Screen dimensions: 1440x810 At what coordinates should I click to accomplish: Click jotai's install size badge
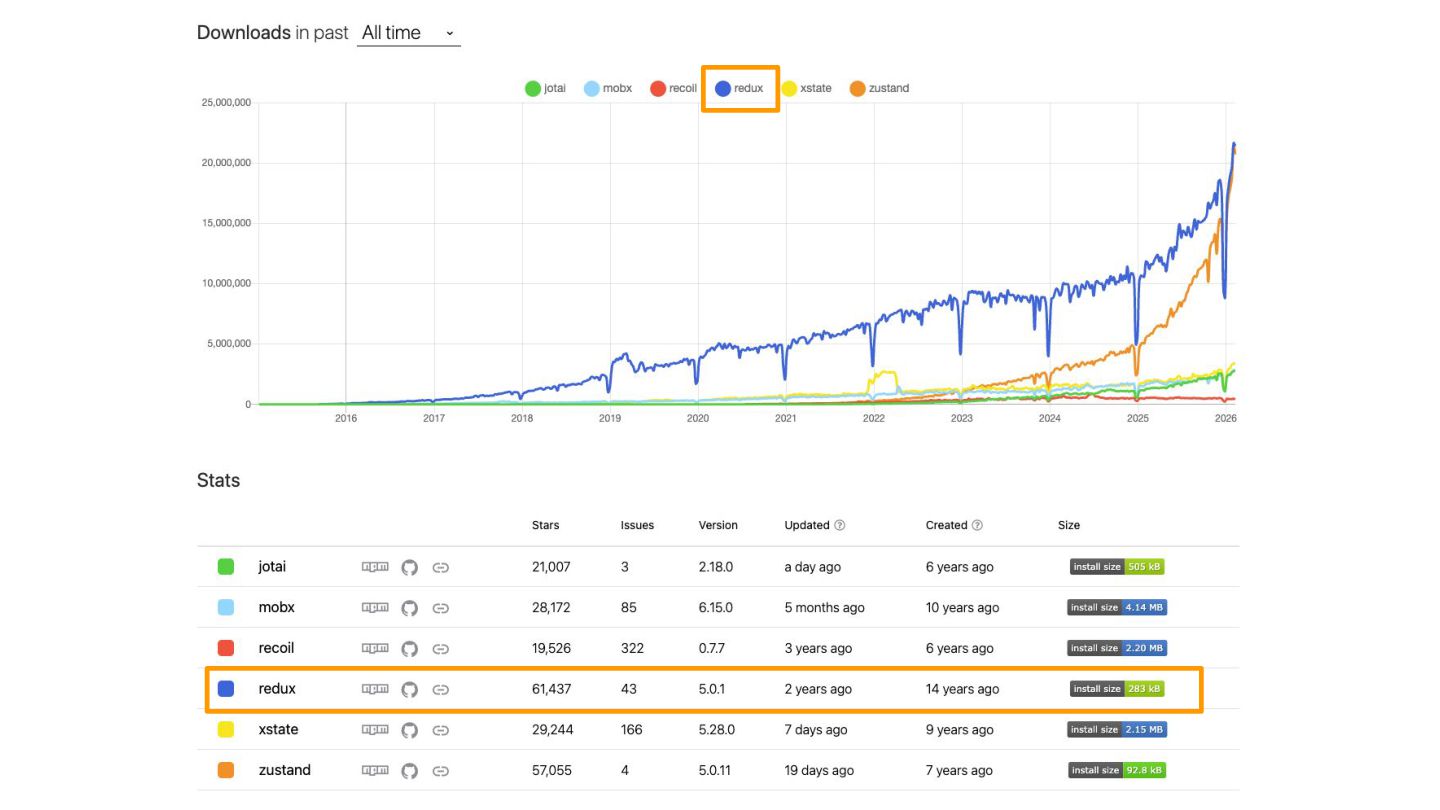click(x=1116, y=567)
